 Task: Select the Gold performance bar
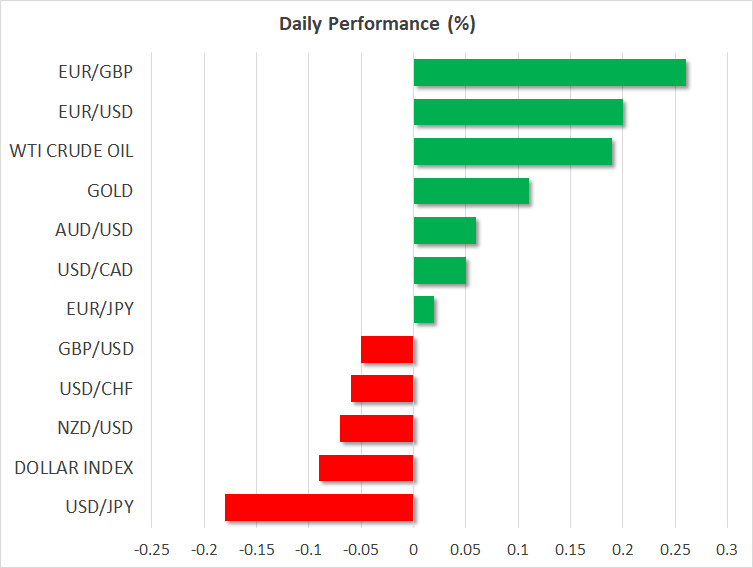coord(471,191)
